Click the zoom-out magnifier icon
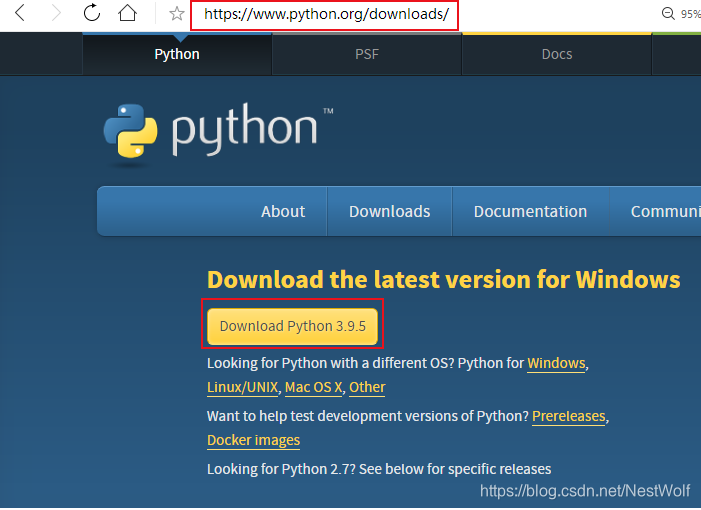 668,13
